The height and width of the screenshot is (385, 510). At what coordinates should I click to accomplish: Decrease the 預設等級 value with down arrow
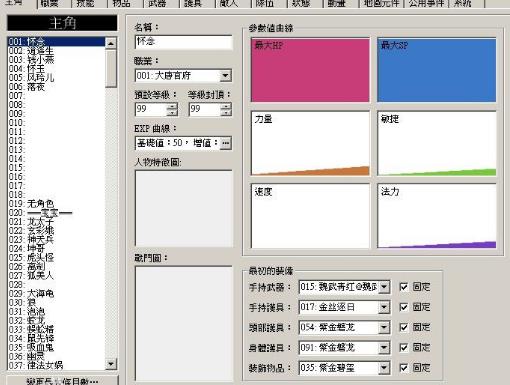click(172, 113)
